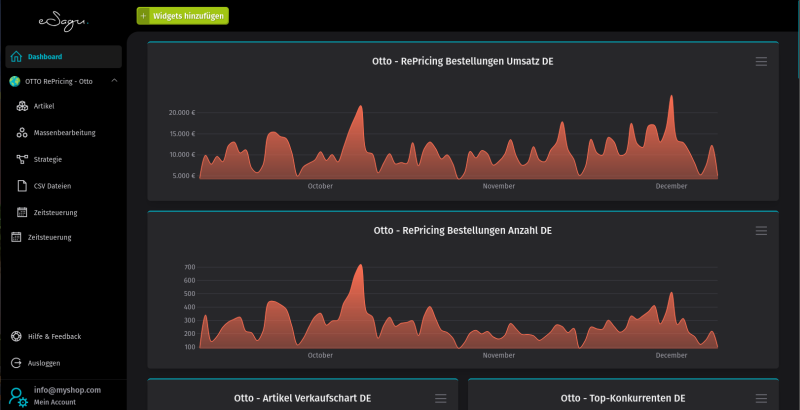This screenshot has width=800, height=410.
Task: Click the October peak in the Anzahl chart
Action: [358, 267]
